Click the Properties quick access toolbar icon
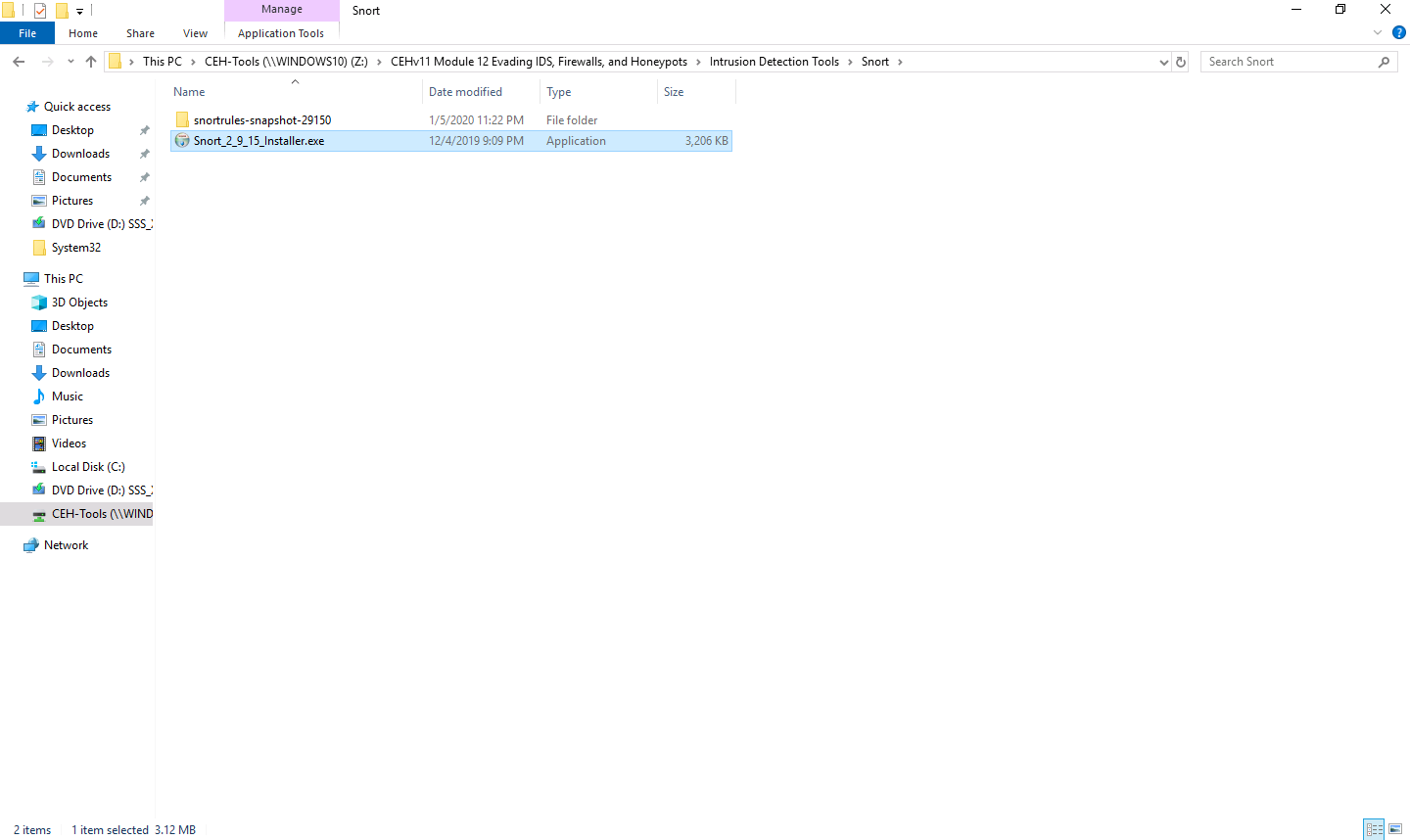 coord(40,11)
